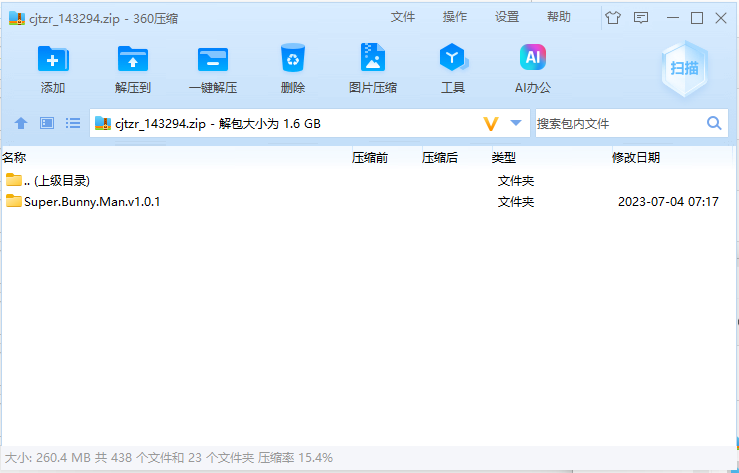Go up one level with the up arrow
The height and width of the screenshot is (473, 739).
tap(21, 123)
